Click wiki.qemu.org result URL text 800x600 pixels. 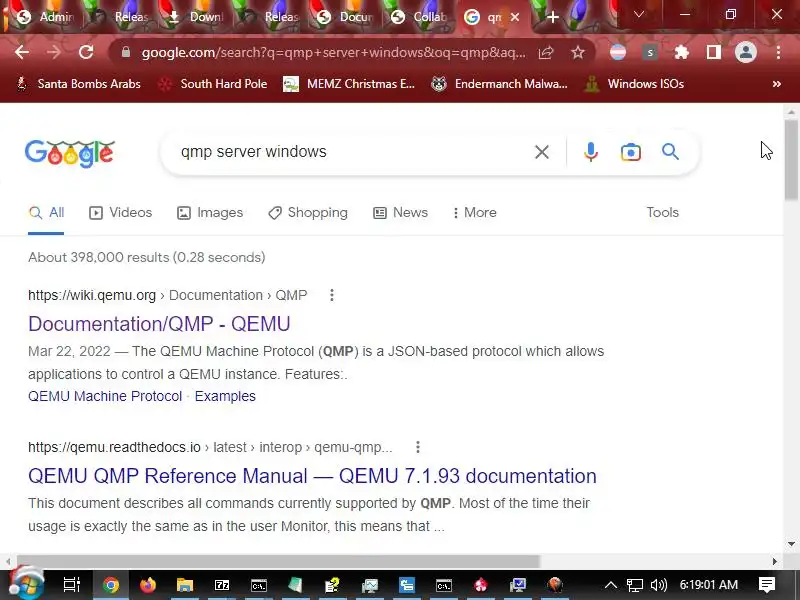[167, 295]
